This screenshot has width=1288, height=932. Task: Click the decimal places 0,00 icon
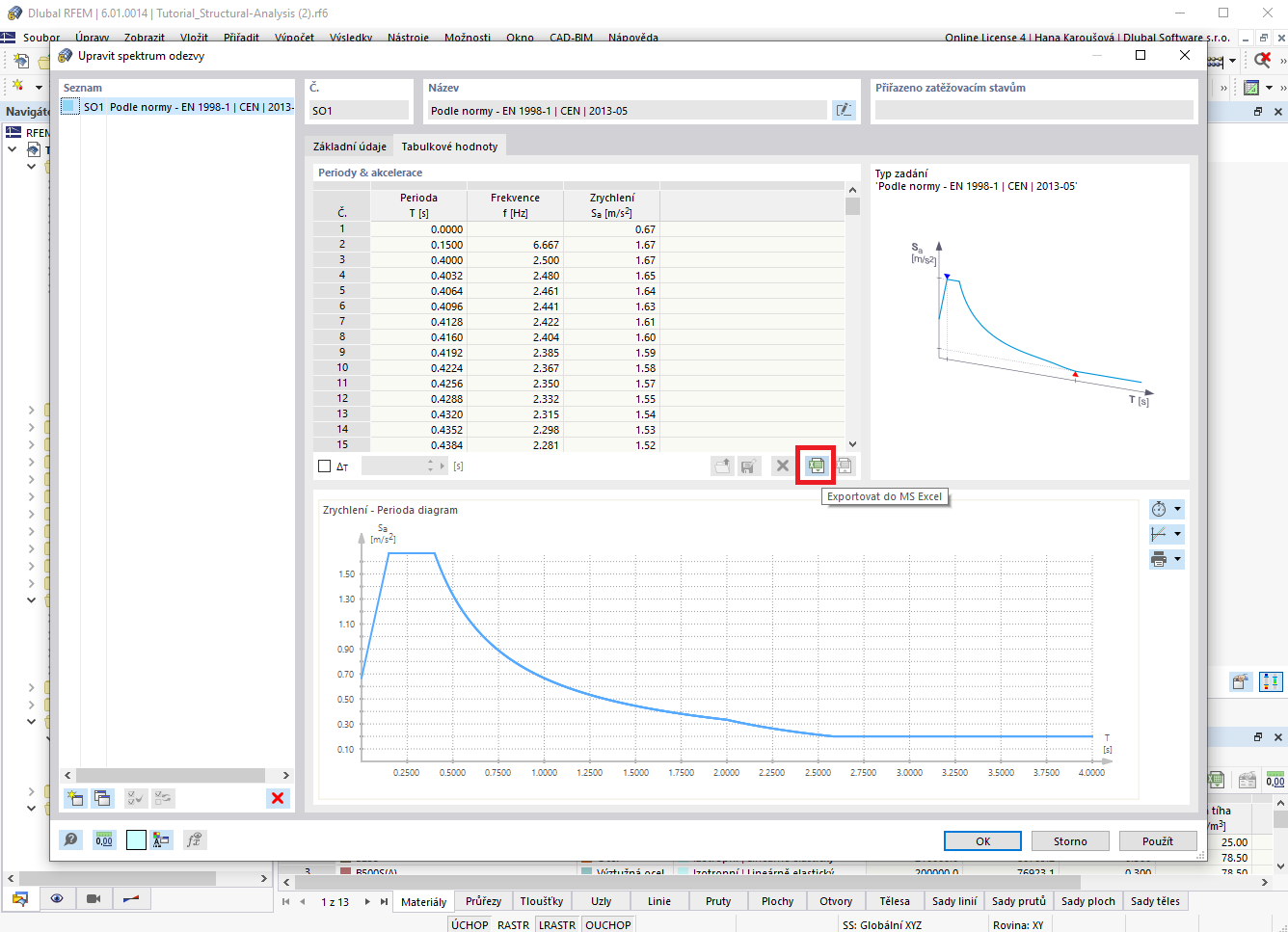point(103,839)
